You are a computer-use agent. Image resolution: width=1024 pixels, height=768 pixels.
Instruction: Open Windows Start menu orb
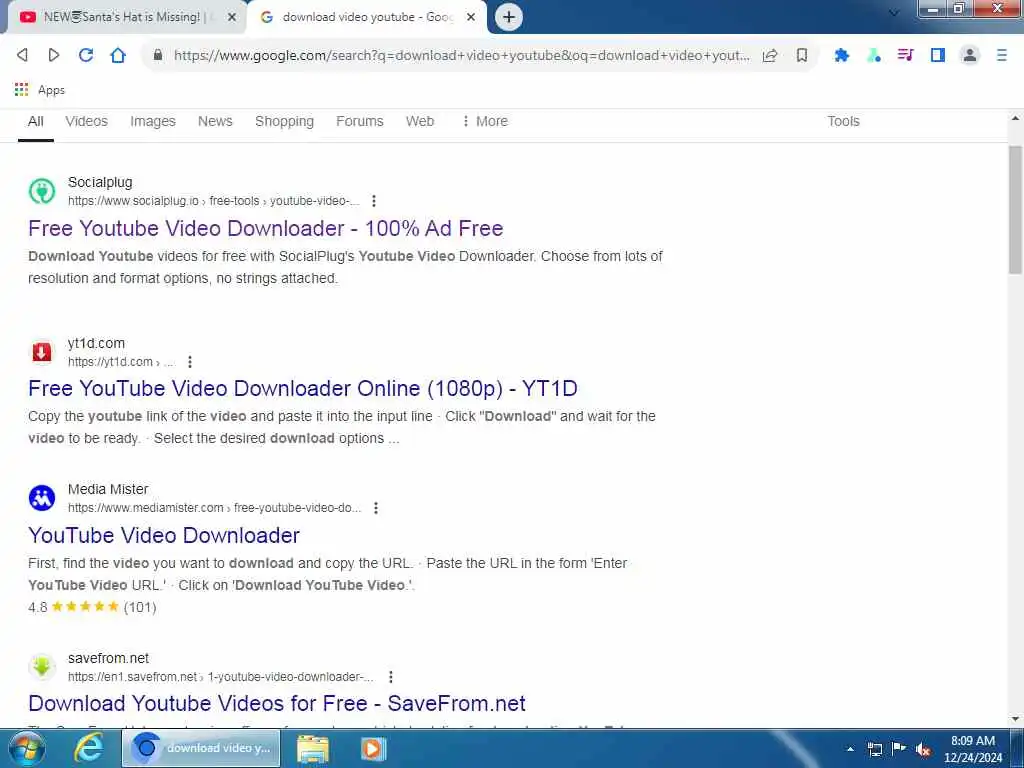27,748
